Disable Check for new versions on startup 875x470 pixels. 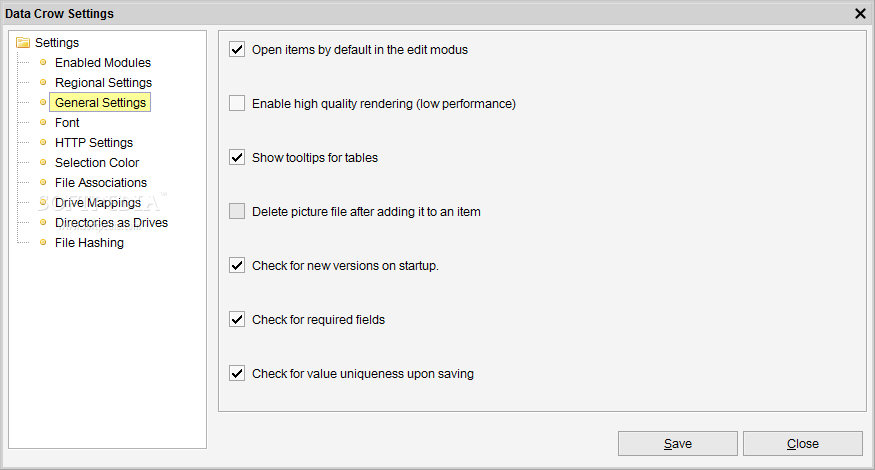click(237, 265)
